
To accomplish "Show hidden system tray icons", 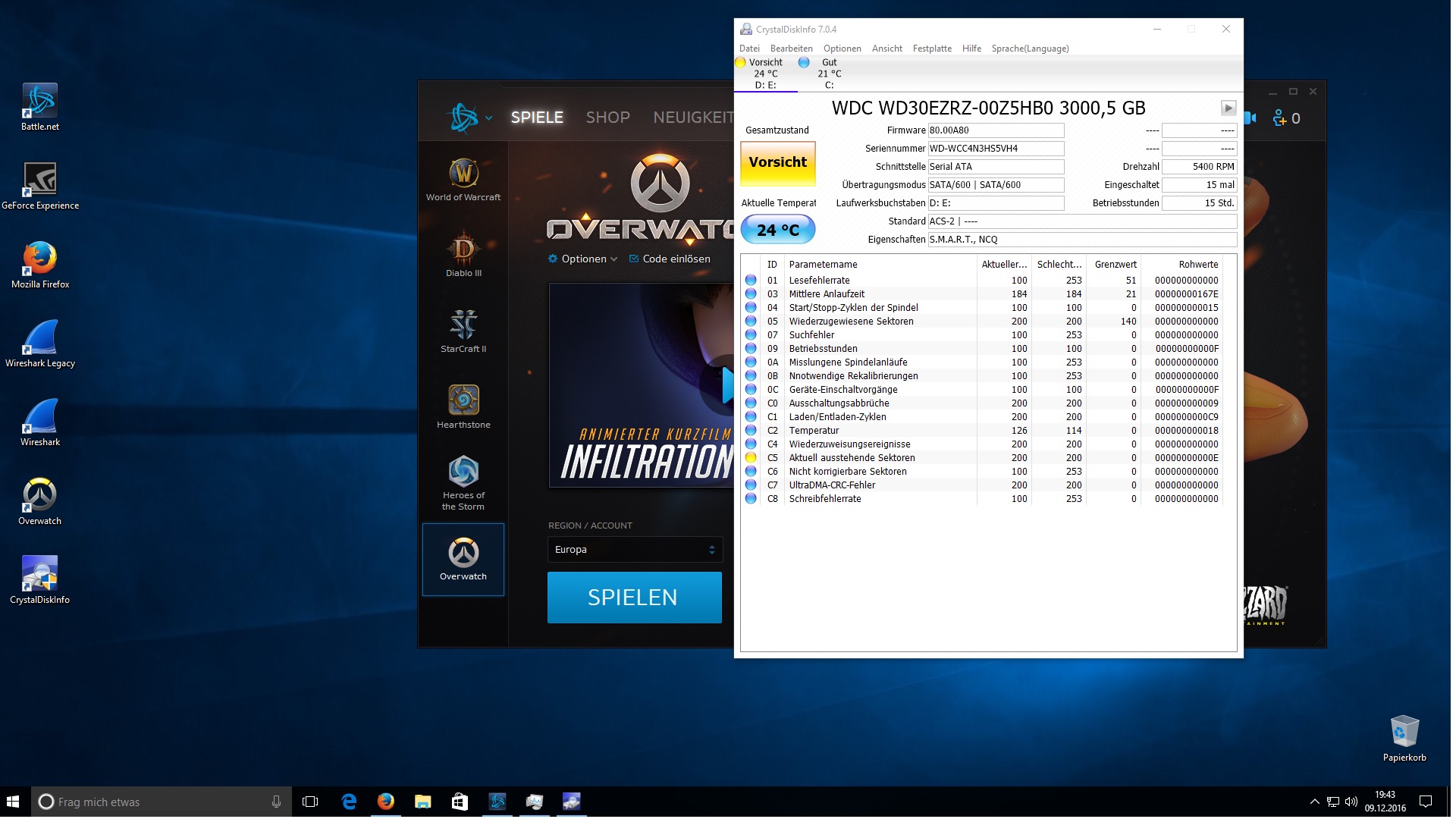I will click(1314, 802).
